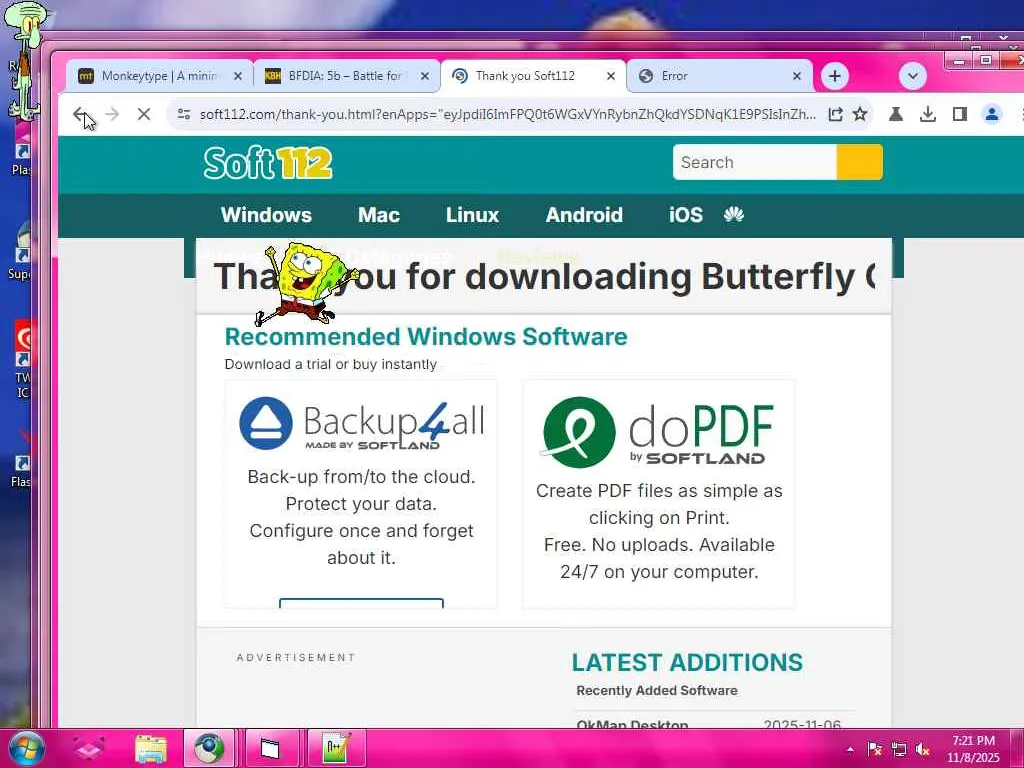1024x768 pixels.
Task: Click the doPDF logo
Action: click(659, 432)
